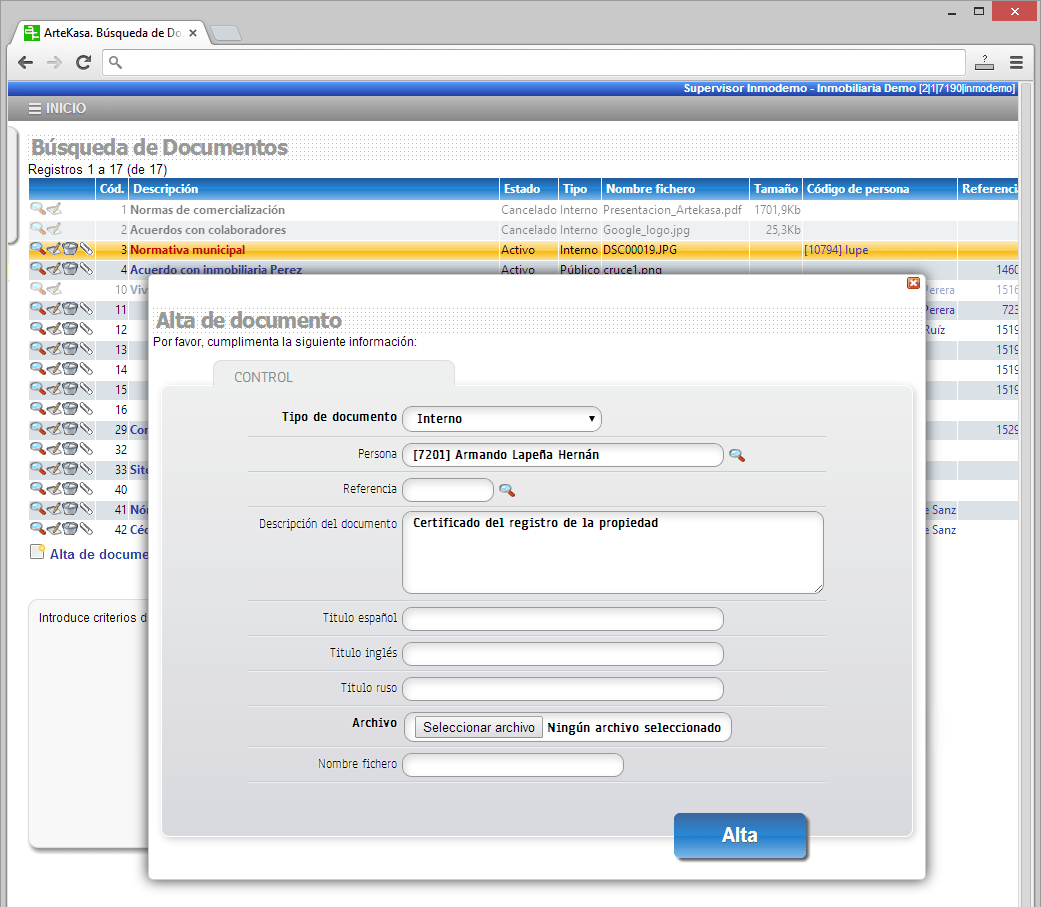The height and width of the screenshot is (907, 1041).
Task: Click the browser back arrow
Action: click(25, 62)
